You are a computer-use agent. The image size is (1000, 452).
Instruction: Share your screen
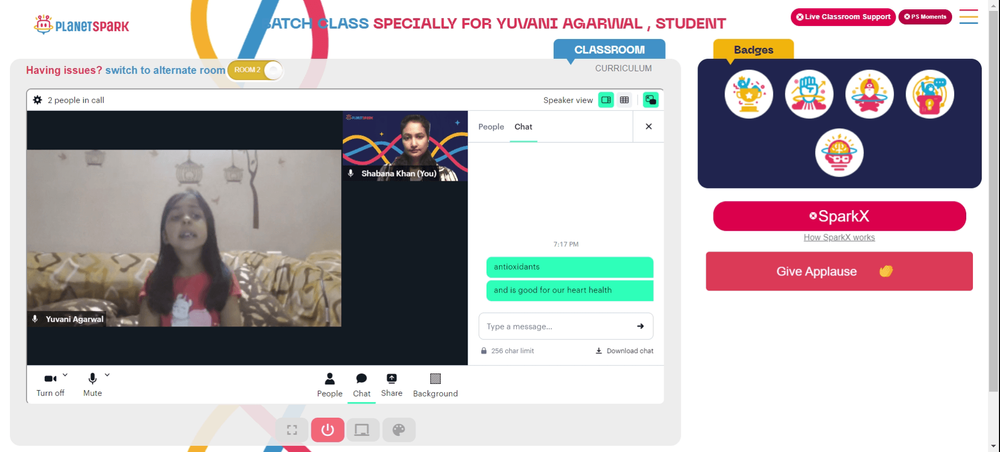[x=392, y=386]
